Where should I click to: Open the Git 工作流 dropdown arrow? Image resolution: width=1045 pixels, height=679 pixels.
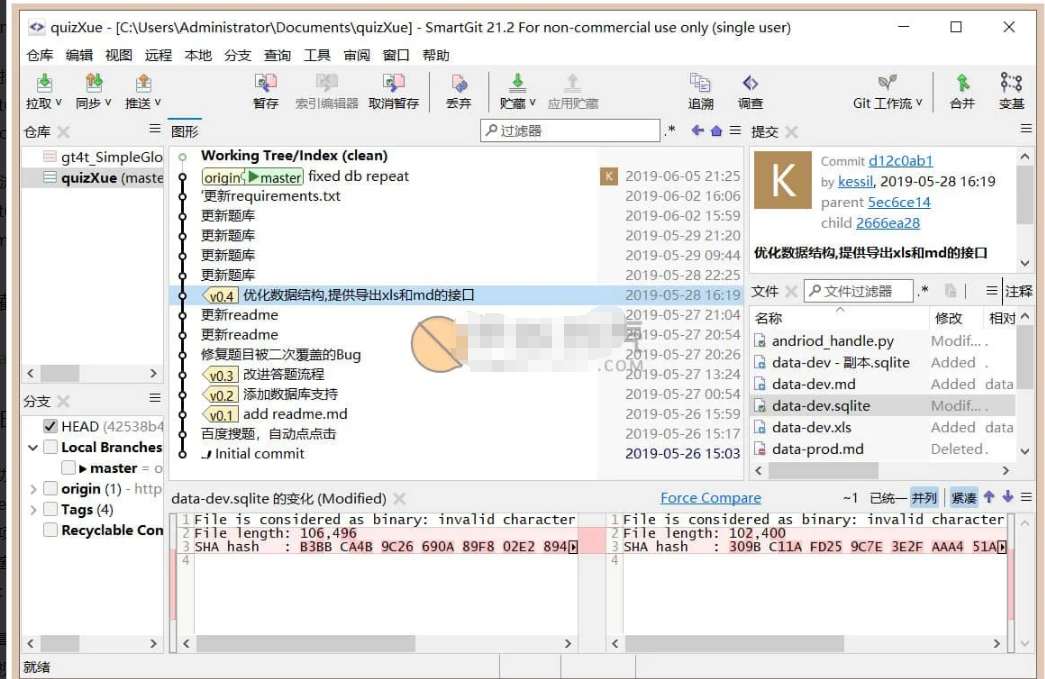click(x=919, y=103)
